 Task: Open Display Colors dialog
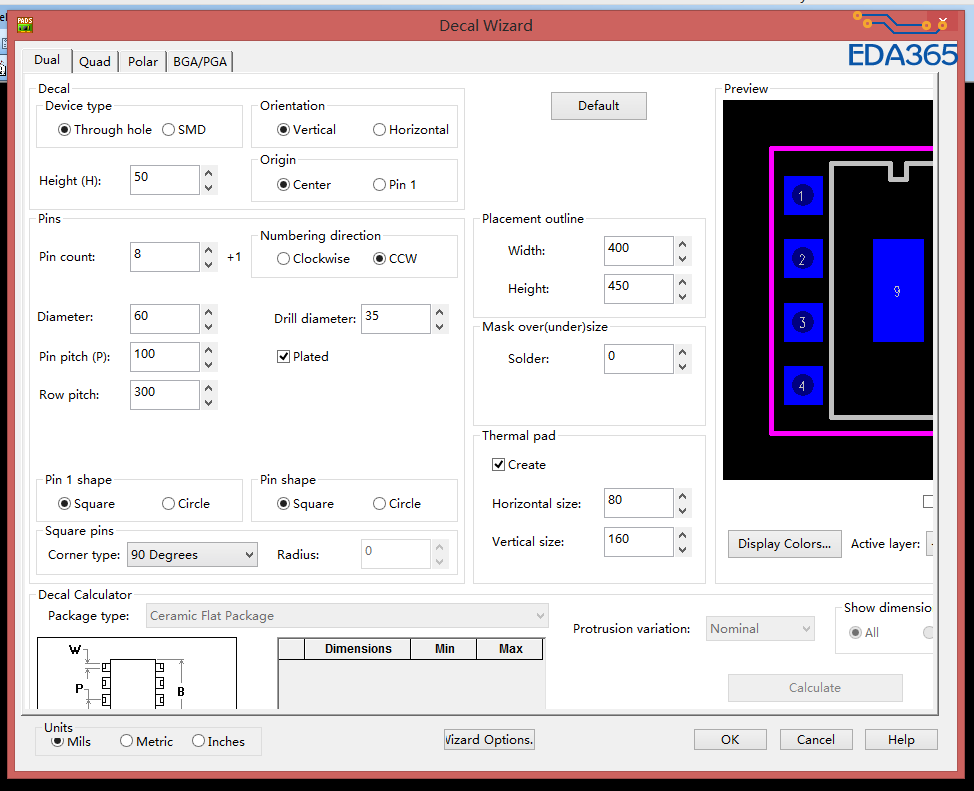pyautogui.click(x=785, y=544)
